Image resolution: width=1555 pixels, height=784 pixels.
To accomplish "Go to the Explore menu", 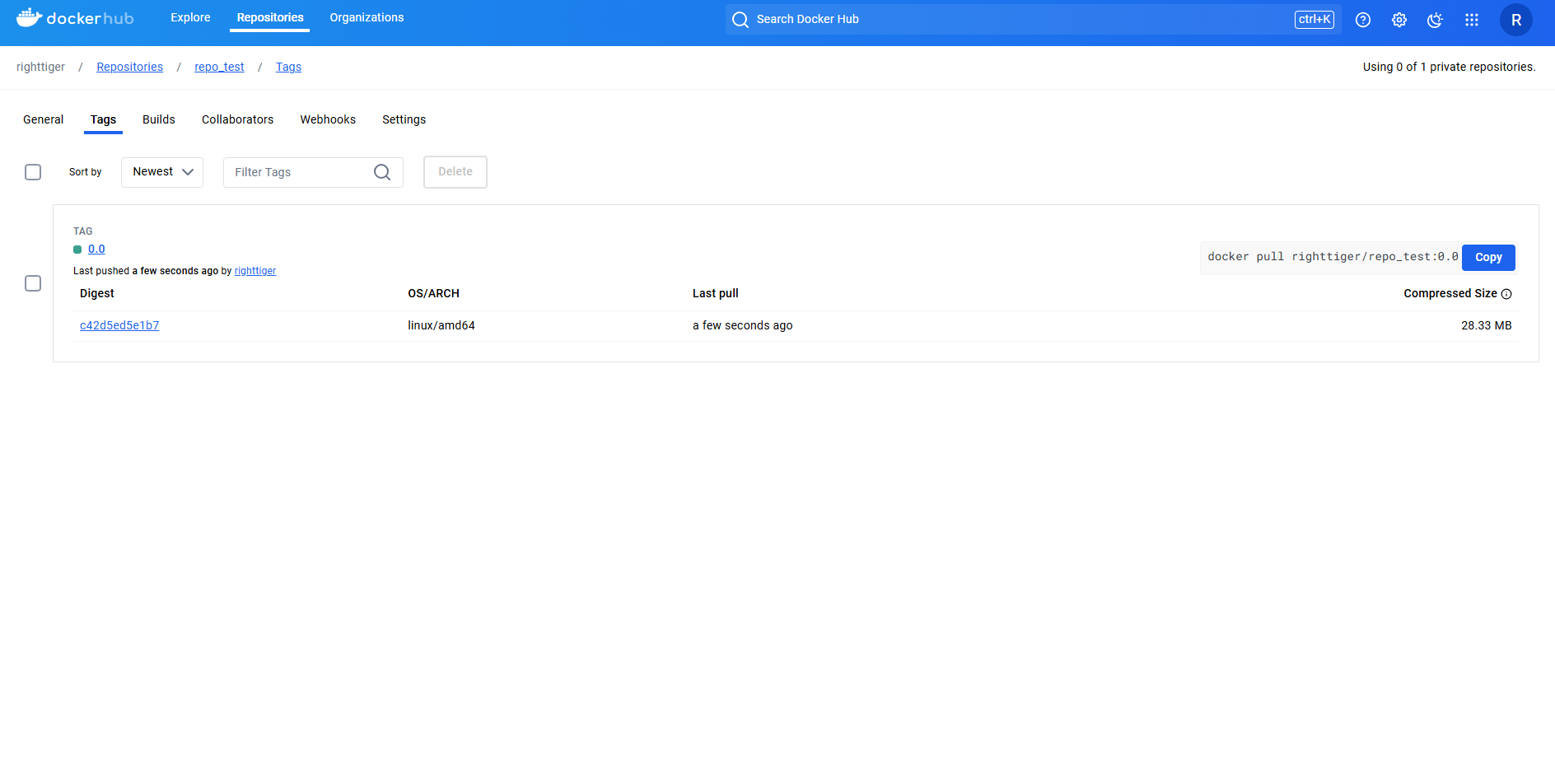I will pos(190,17).
